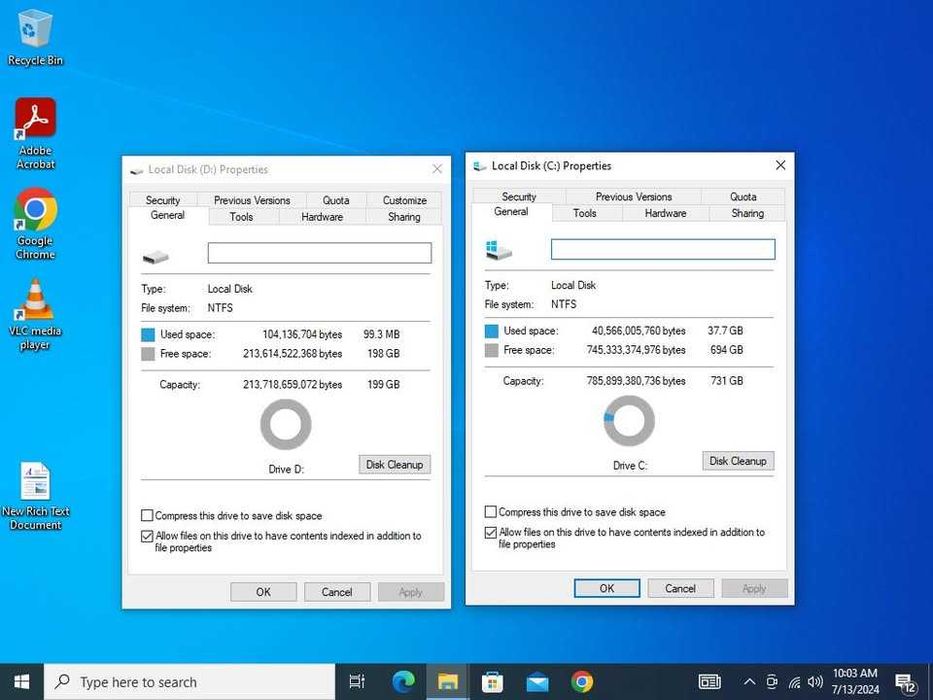This screenshot has height=700, width=933.
Task: Open the Customize tab in D: Properties
Action: (x=405, y=200)
